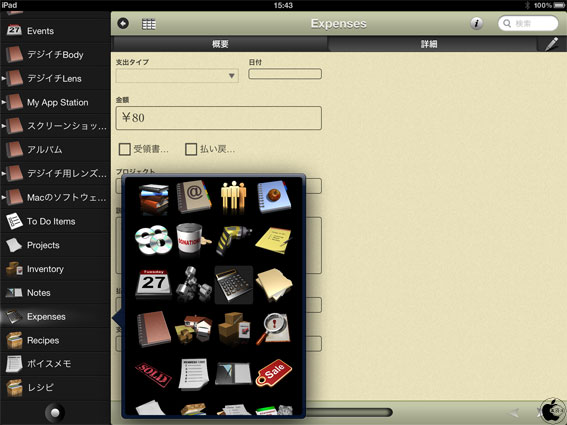
Task: Open table list view icon
Action: tap(149, 24)
